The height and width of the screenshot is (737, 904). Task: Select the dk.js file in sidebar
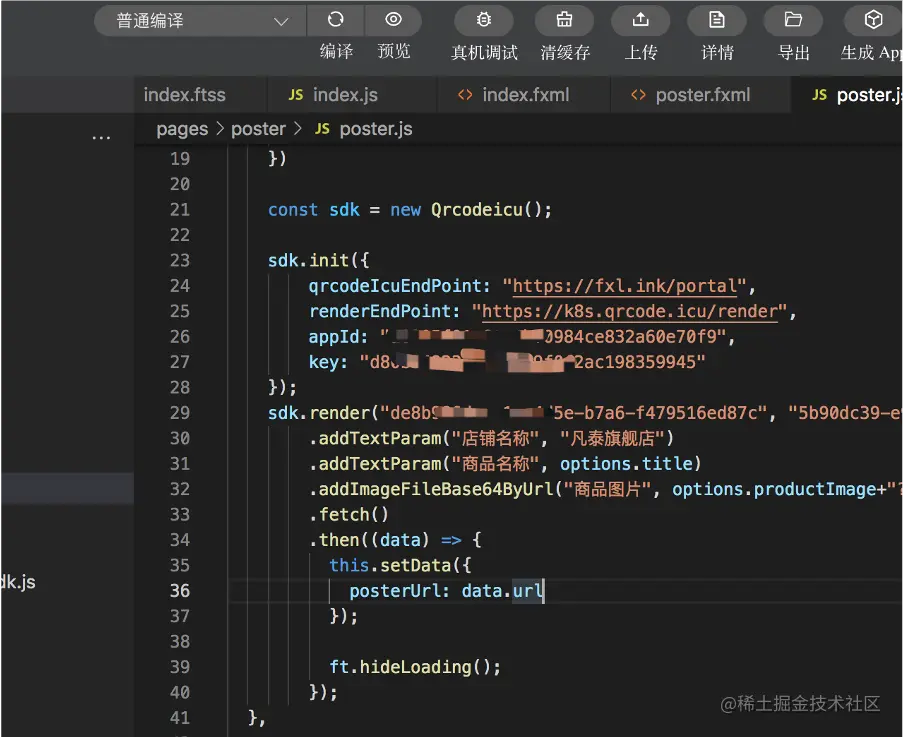[x=18, y=582]
